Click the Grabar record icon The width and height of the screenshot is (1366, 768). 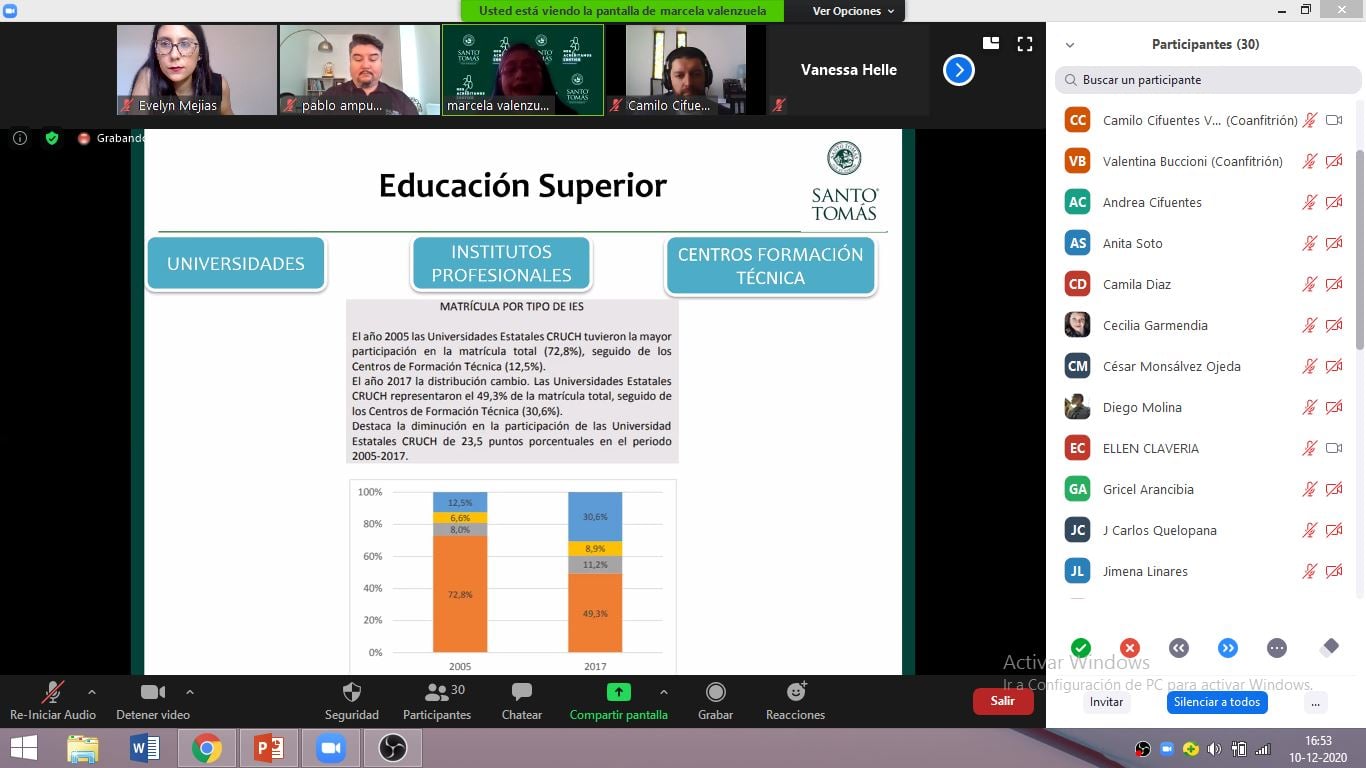pyautogui.click(x=715, y=692)
